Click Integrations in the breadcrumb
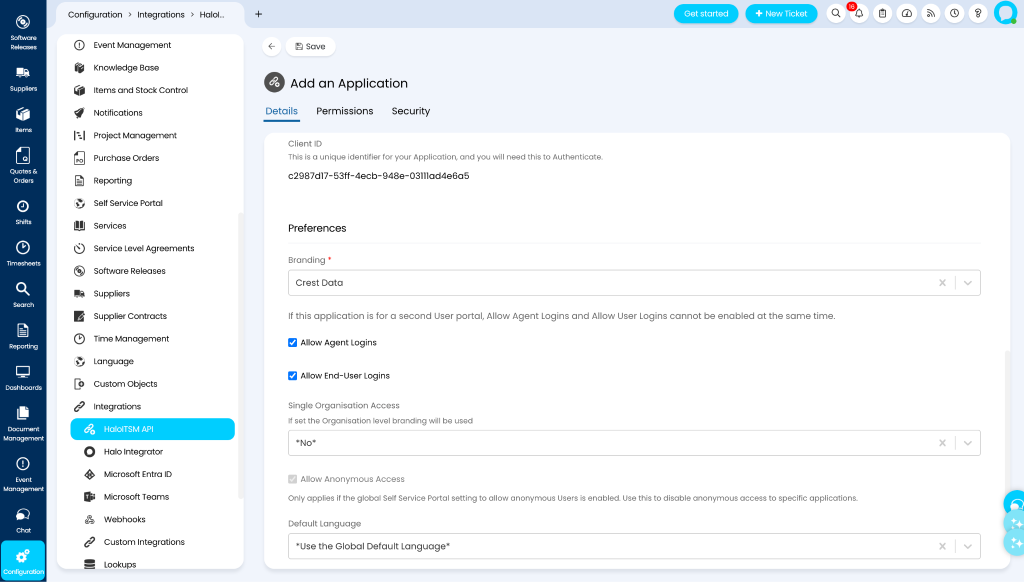Image resolution: width=1024 pixels, height=582 pixels. click(161, 14)
